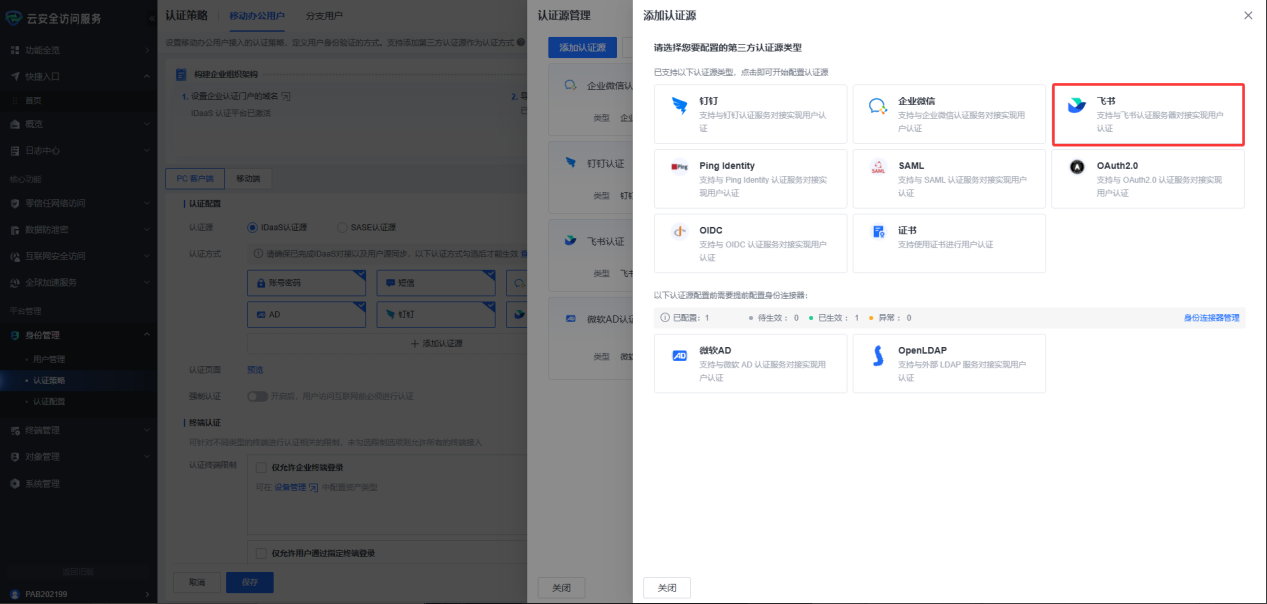The height and width of the screenshot is (604, 1267).
Task: Expand the 零信任网络访问 sidebar menu
Action: (147, 203)
